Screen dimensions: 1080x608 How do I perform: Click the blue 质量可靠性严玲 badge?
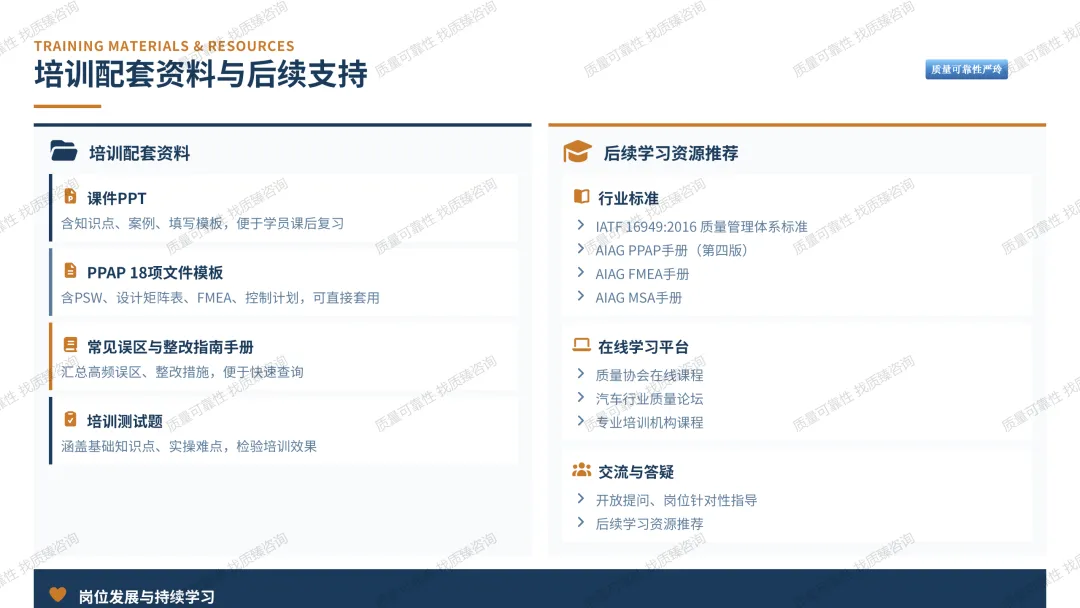click(966, 69)
